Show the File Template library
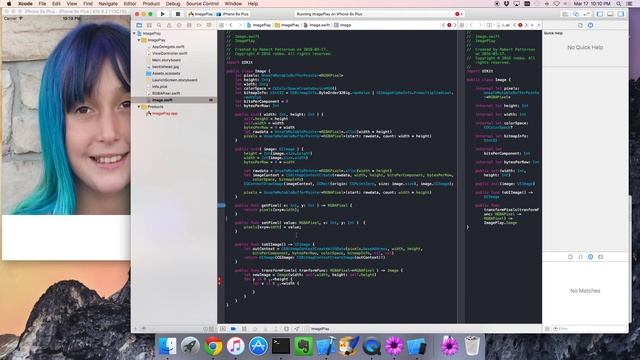This screenshot has height=360, width=640. pyautogui.click(x=570, y=257)
